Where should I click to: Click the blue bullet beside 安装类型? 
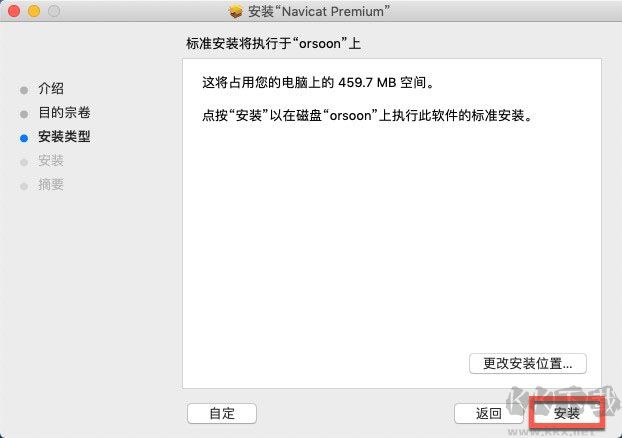(x=24, y=138)
